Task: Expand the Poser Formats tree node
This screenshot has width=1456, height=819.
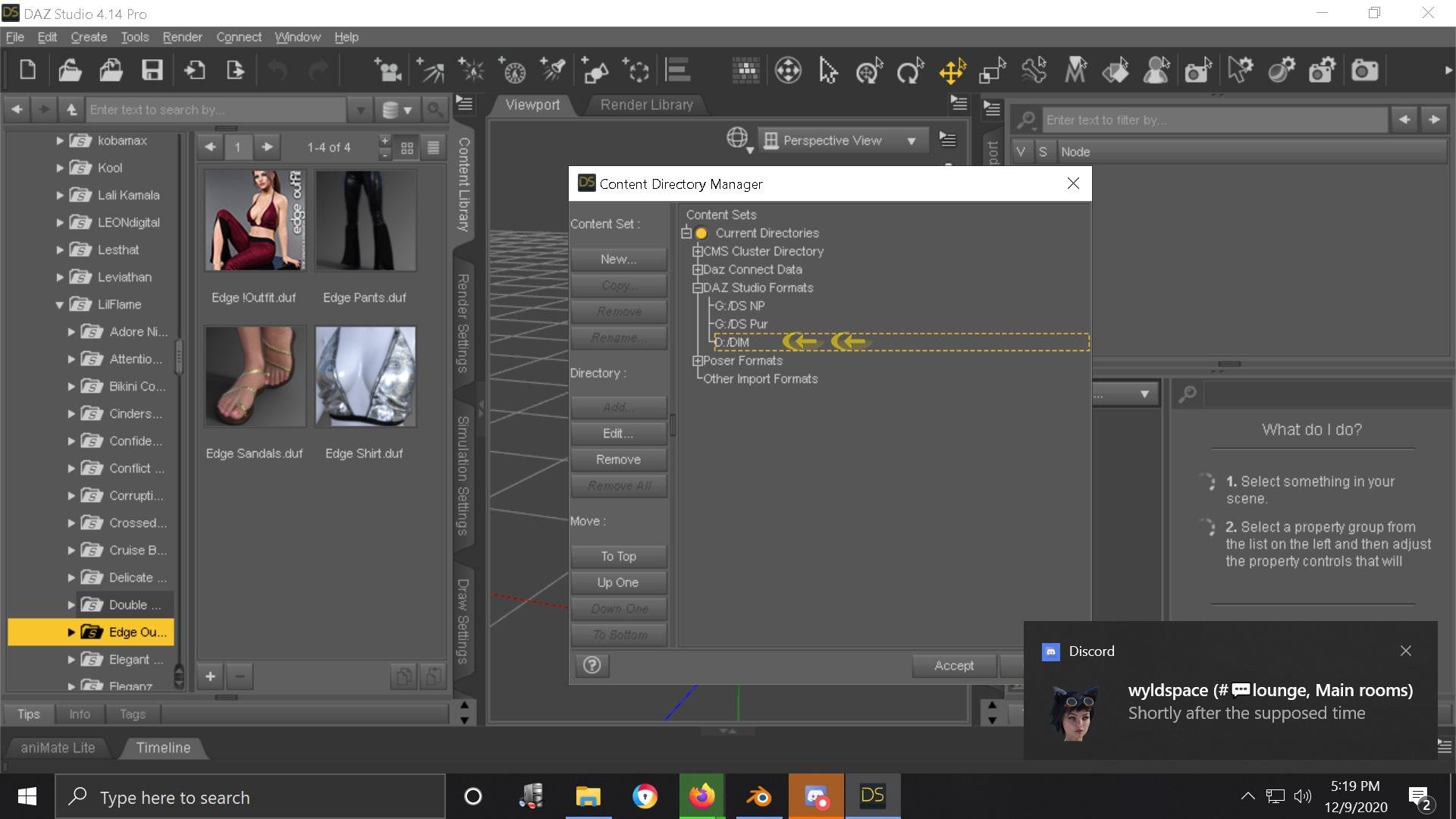Action: pos(697,361)
